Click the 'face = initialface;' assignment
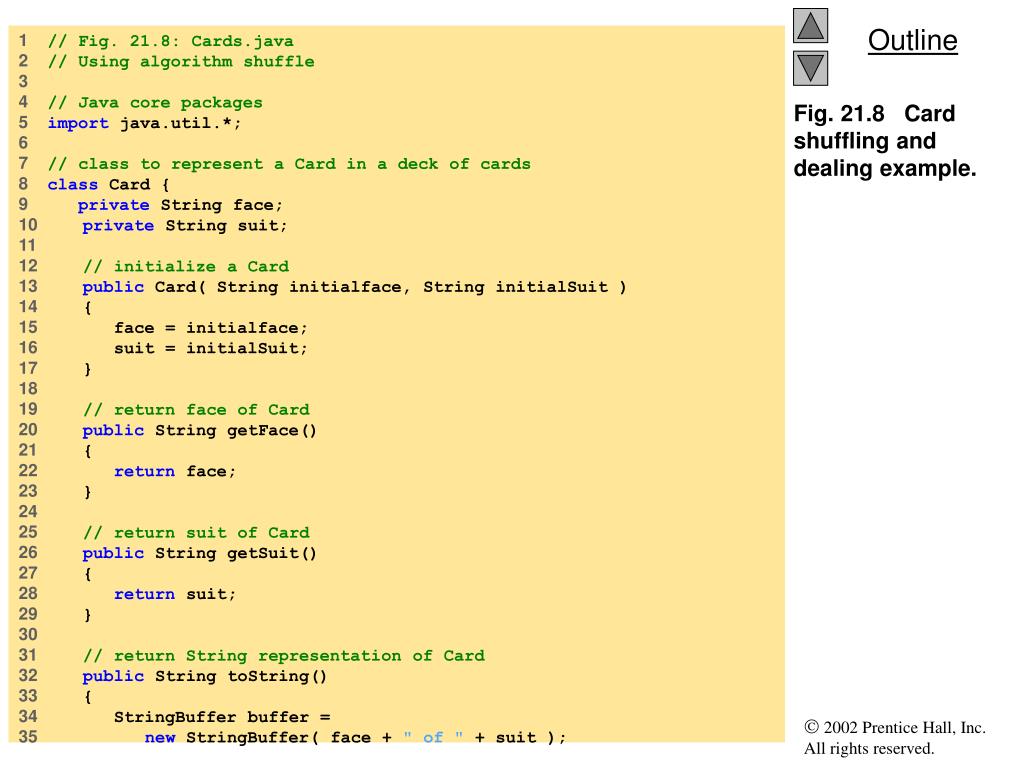Screen dimensions: 1024x768 pos(210,328)
